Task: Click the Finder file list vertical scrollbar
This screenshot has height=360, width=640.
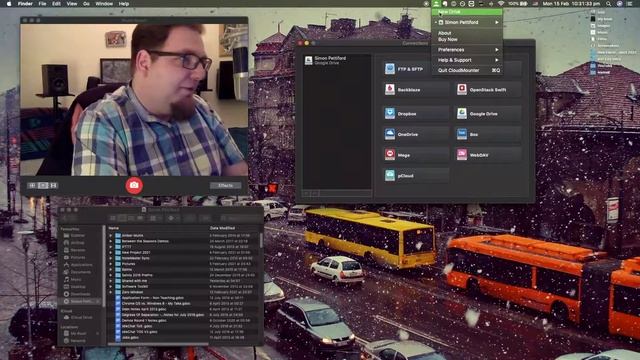Action: click(261, 241)
